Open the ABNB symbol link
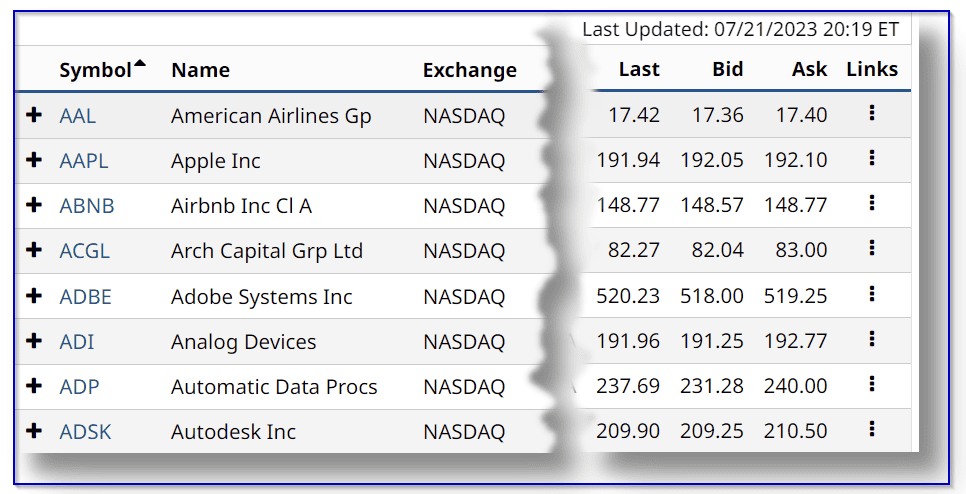This screenshot has width=966, height=494. 87,206
